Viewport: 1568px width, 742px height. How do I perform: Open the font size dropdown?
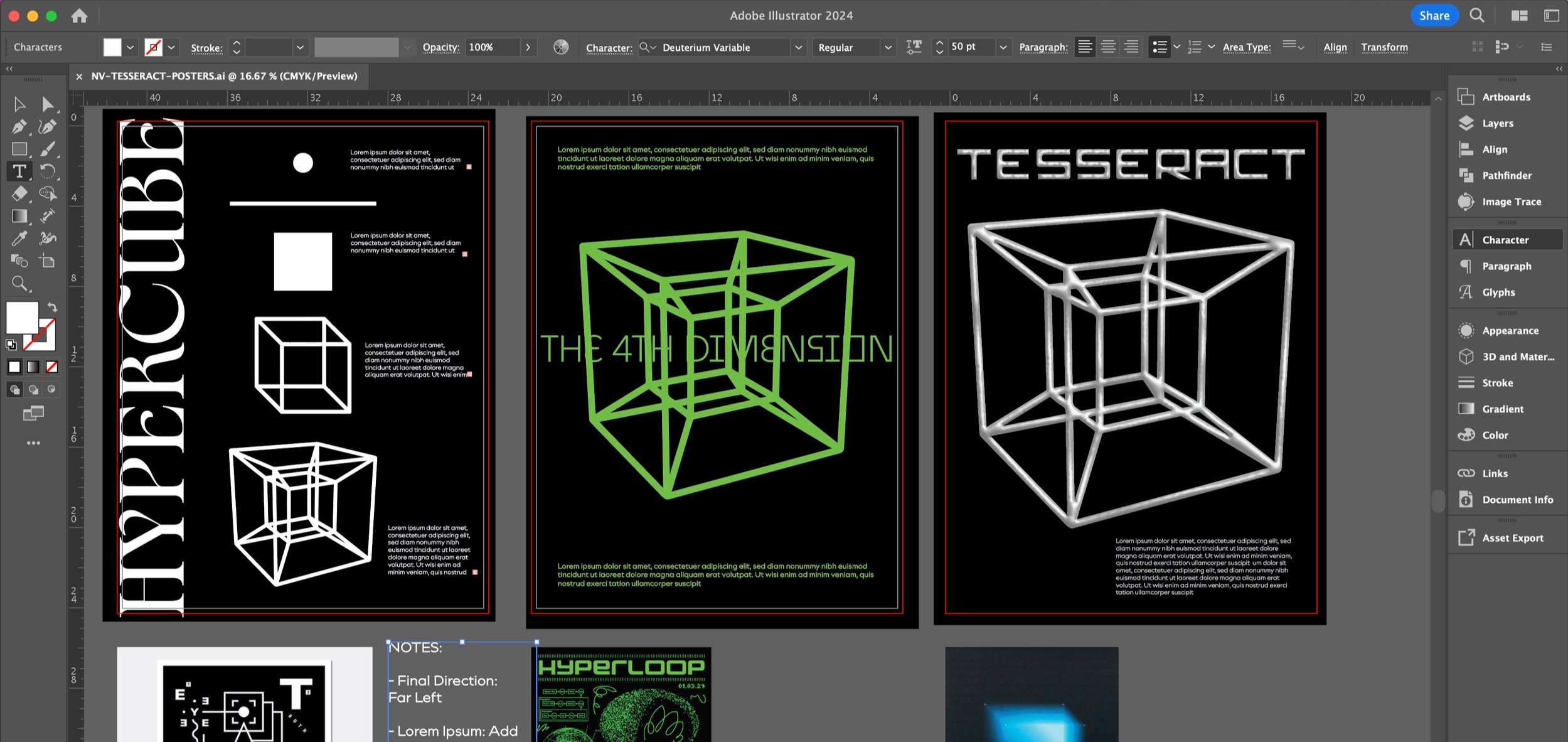click(1003, 47)
